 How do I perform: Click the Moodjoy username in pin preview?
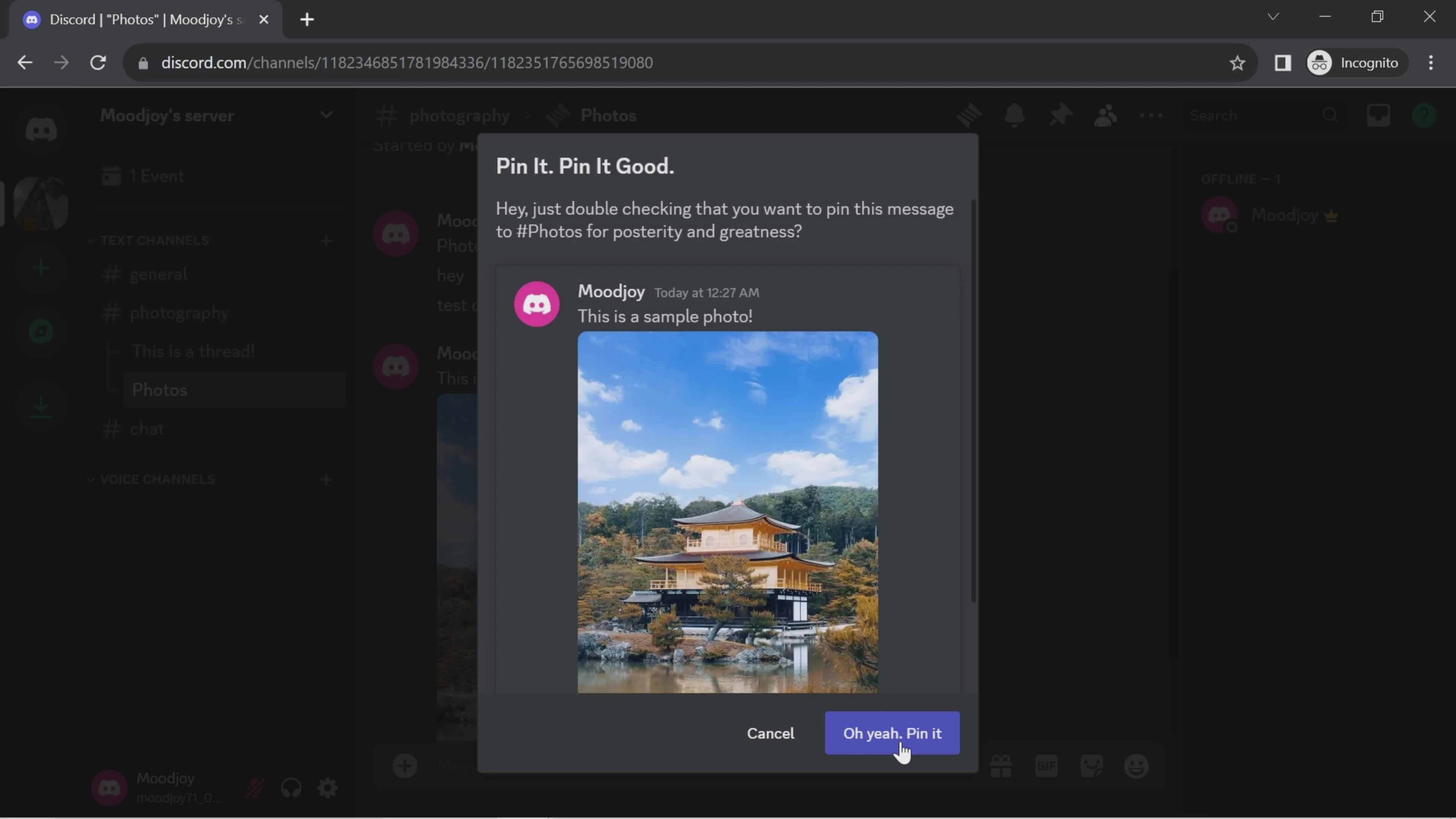(x=611, y=292)
